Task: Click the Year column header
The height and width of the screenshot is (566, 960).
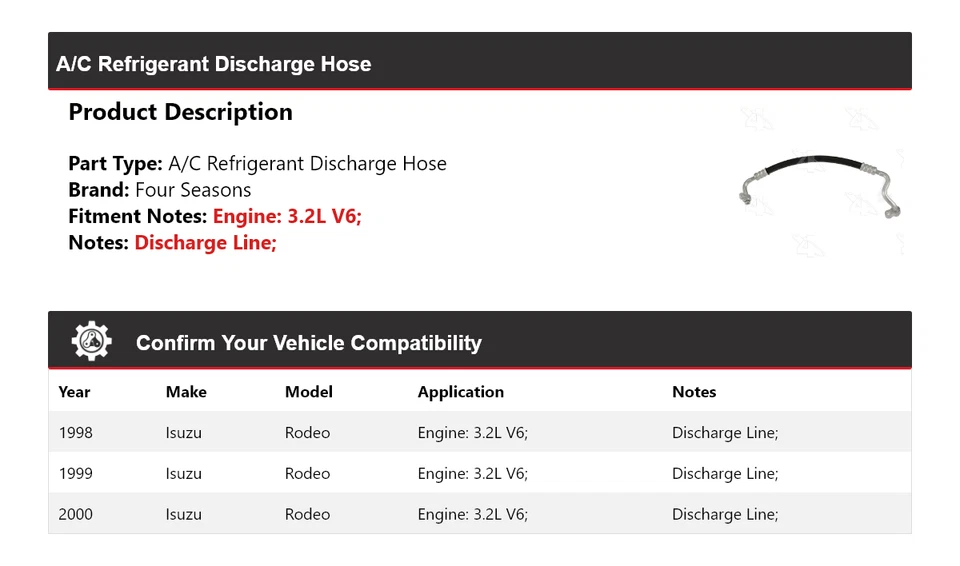Action: coord(74,392)
